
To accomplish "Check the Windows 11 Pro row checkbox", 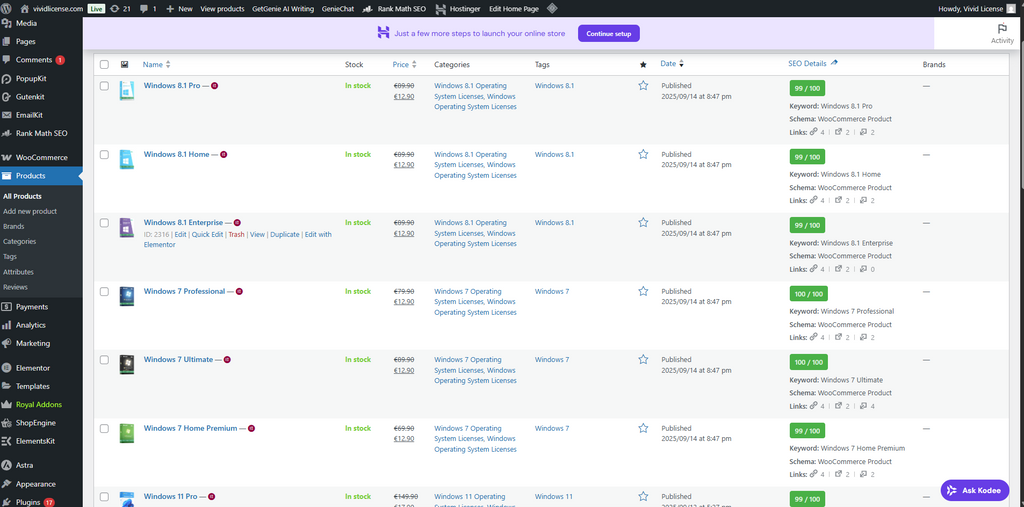I will click(x=104, y=497).
